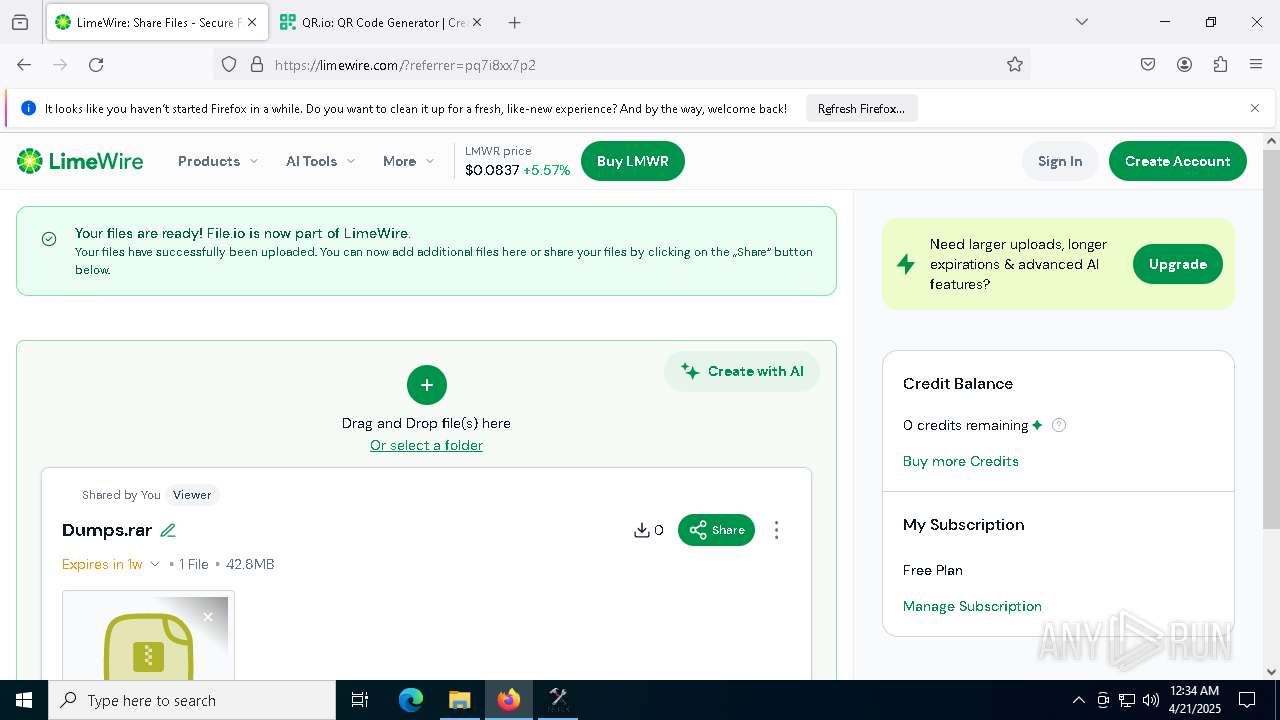Click the Buy LMWR button
Image resolution: width=1280 pixels, height=720 pixels.
click(x=632, y=161)
